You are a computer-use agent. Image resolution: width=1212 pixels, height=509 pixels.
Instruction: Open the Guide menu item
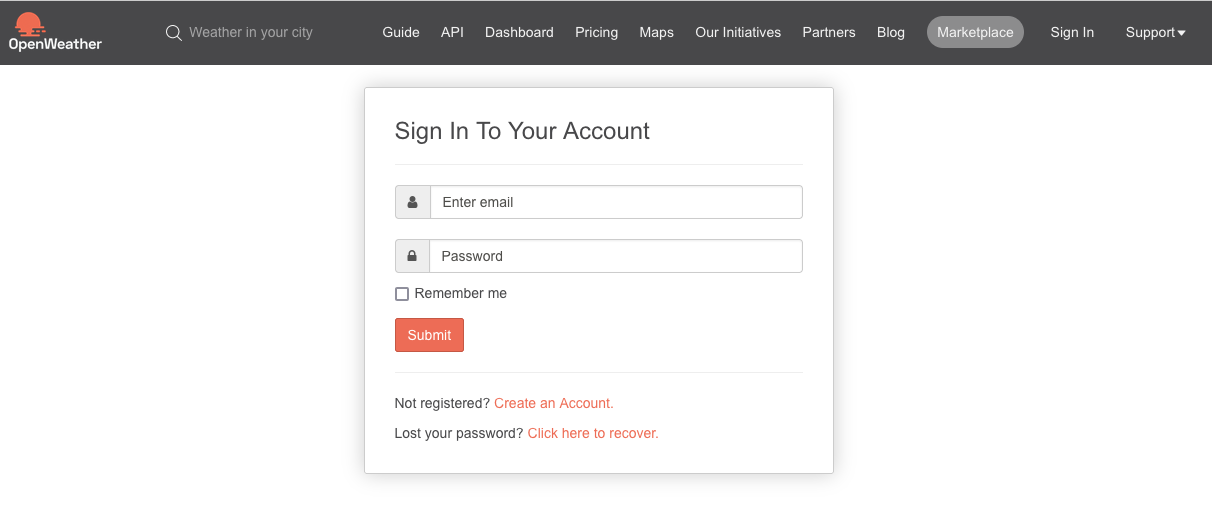tap(401, 32)
